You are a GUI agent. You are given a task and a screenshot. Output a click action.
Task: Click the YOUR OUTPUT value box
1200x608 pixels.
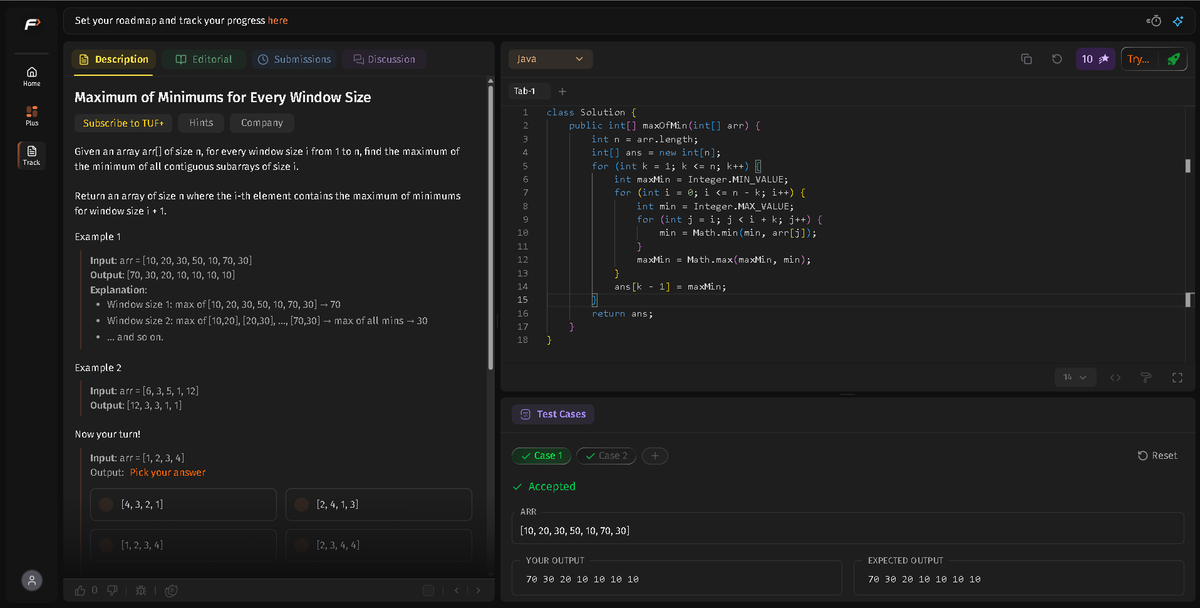677,579
